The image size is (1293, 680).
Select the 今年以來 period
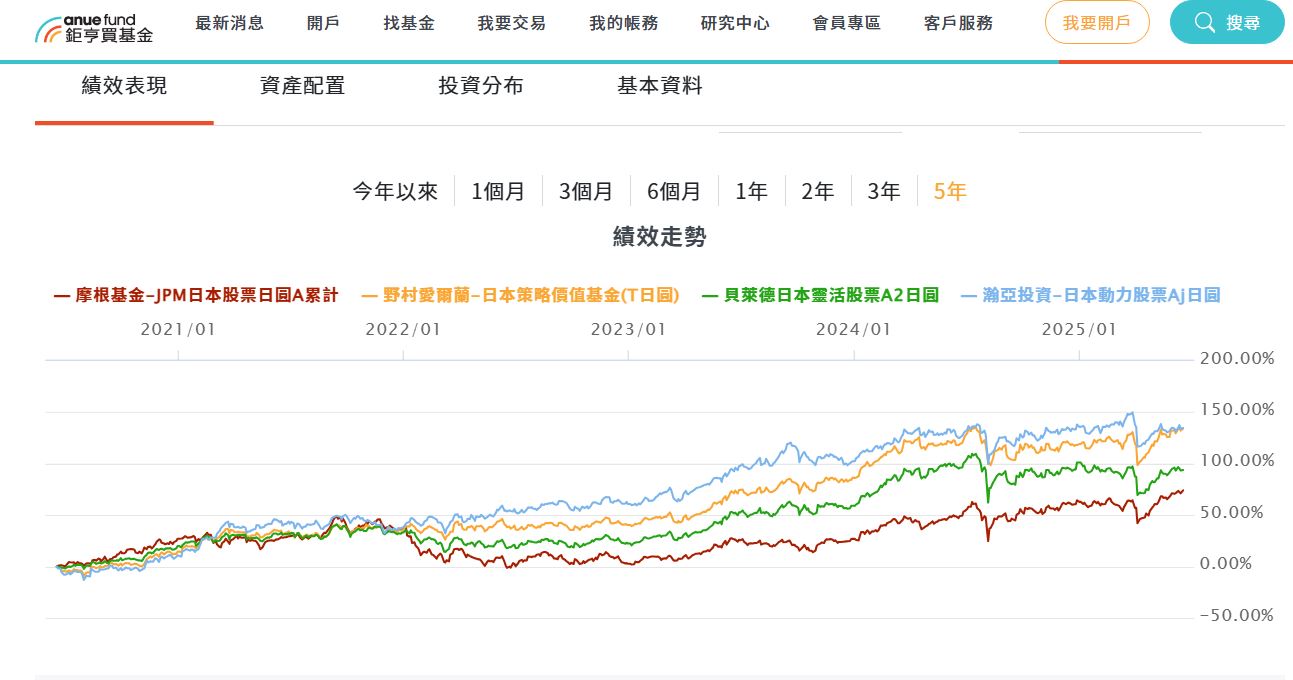point(395,191)
